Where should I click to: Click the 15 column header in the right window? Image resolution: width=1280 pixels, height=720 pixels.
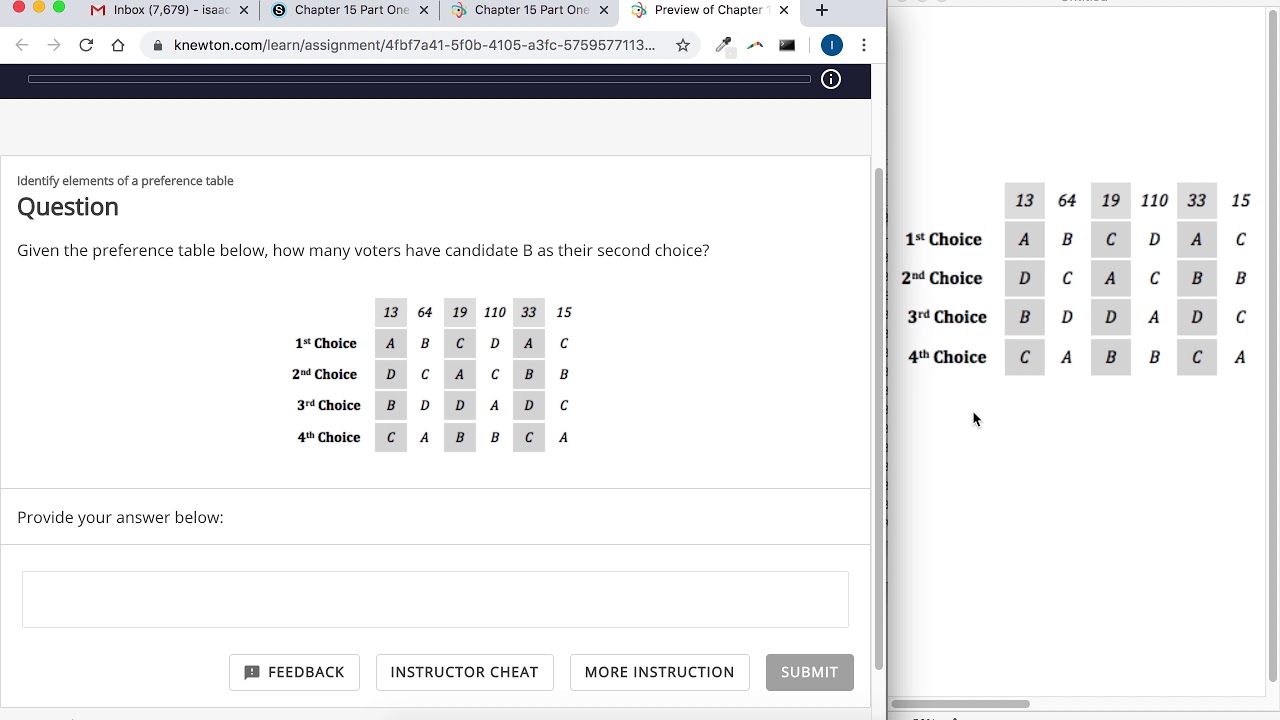point(1241,201)
